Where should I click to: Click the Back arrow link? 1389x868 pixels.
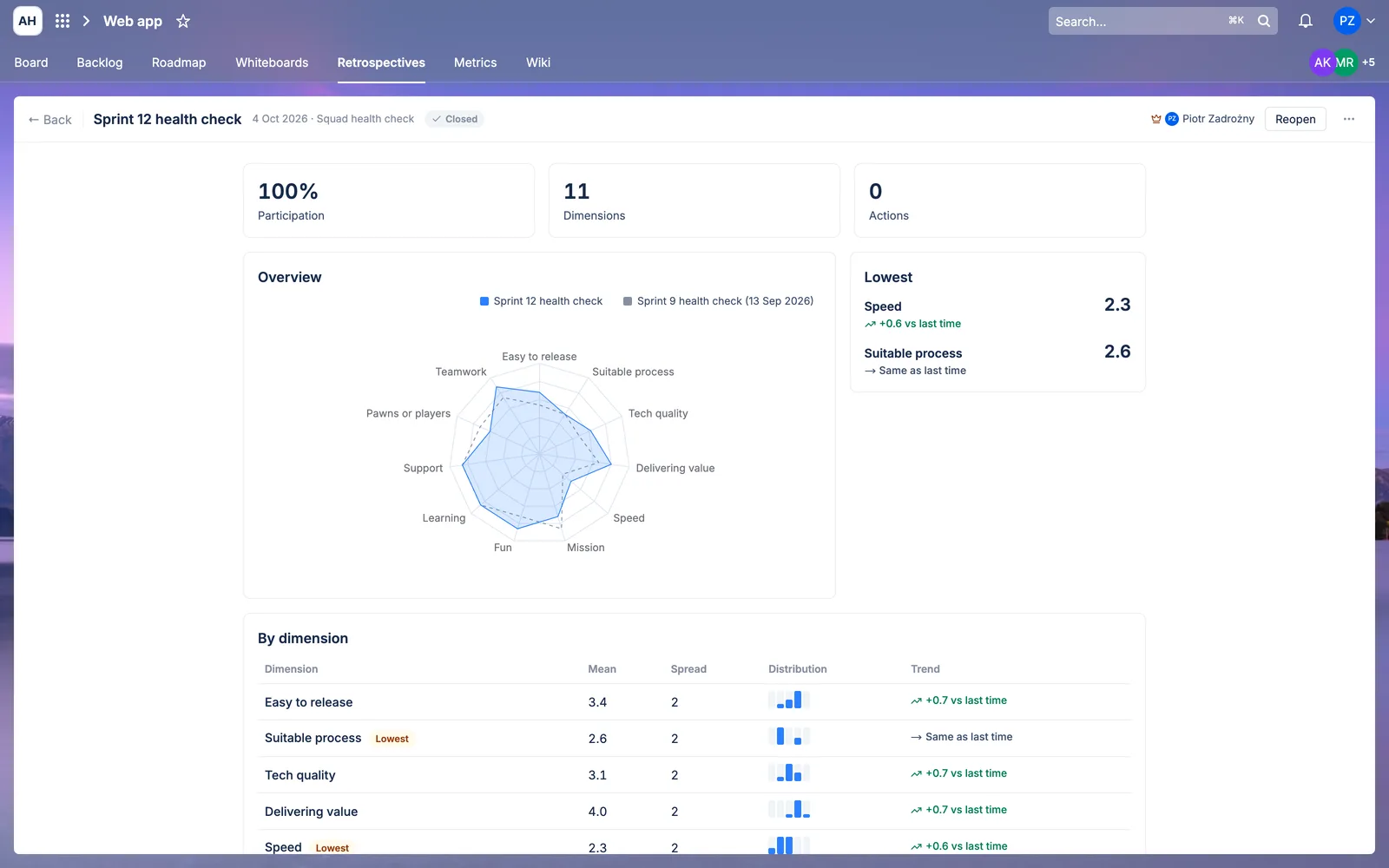[50, 120]
